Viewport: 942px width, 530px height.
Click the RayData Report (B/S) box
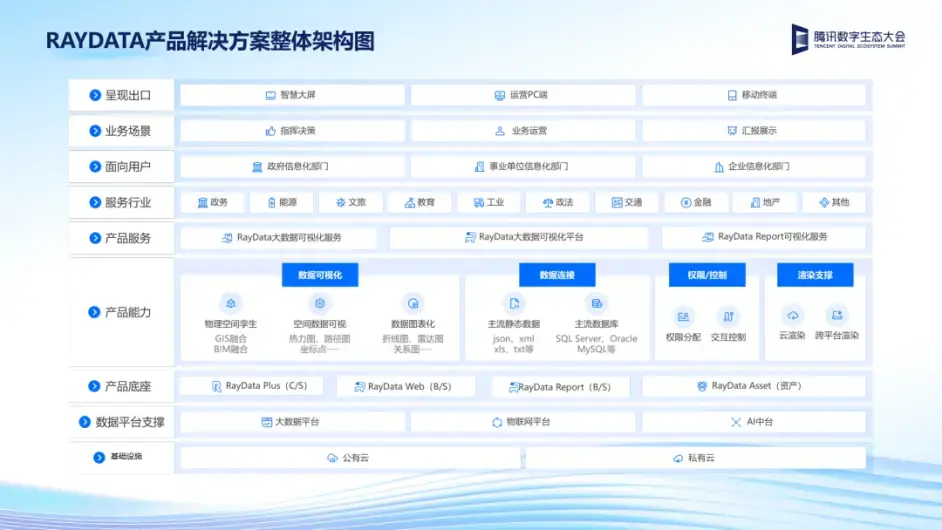click(x=561, y=386)
